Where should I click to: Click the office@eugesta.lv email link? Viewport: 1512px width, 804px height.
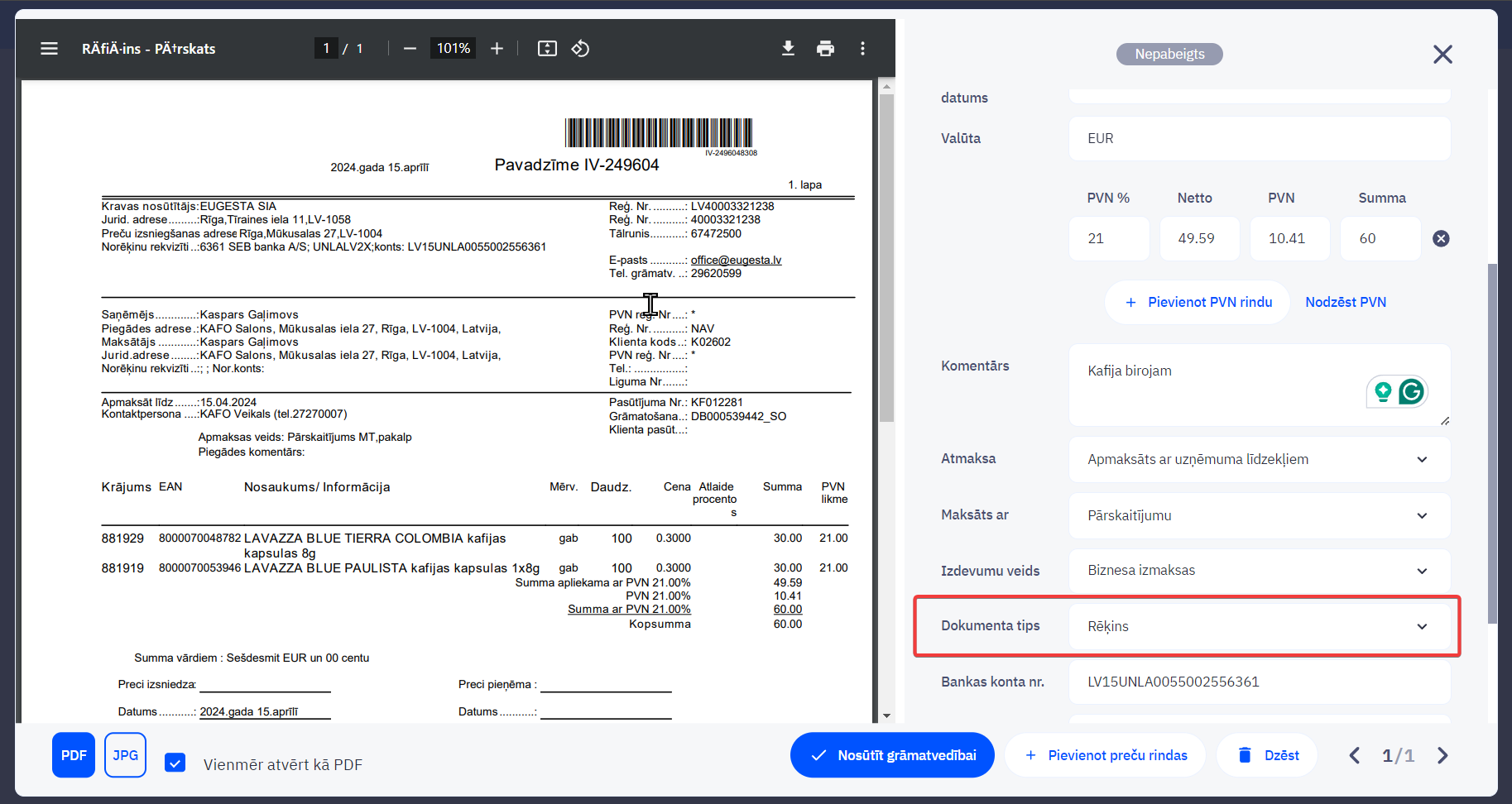(736, 261)
